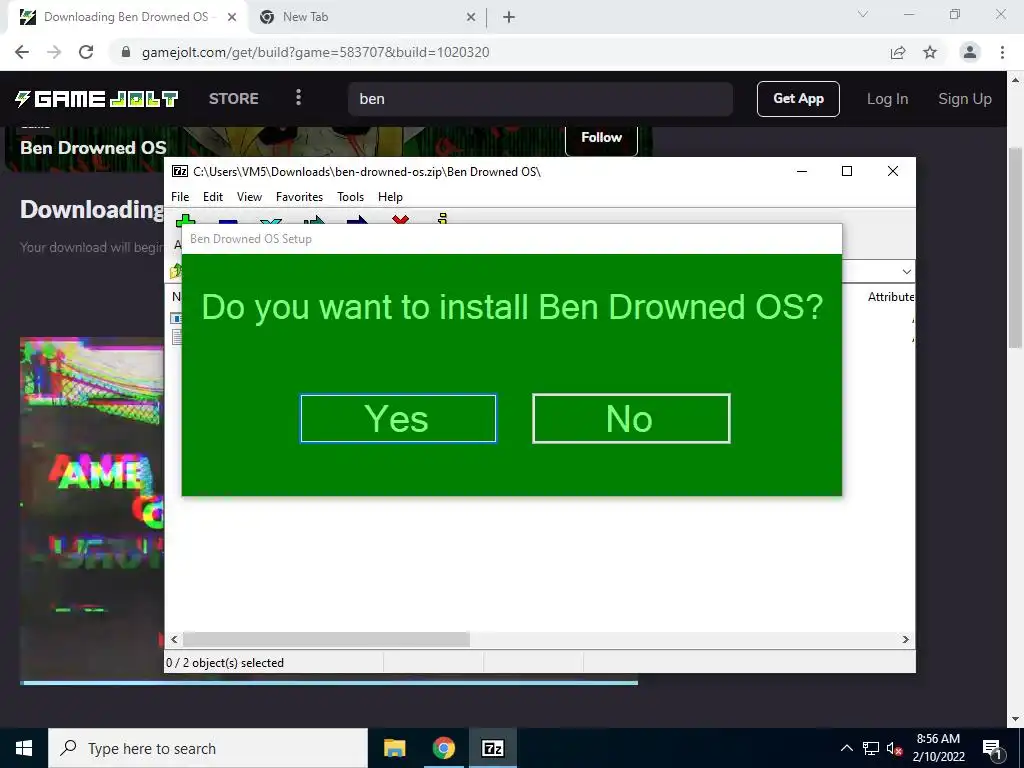Click the Log In link

click(887, 99)
